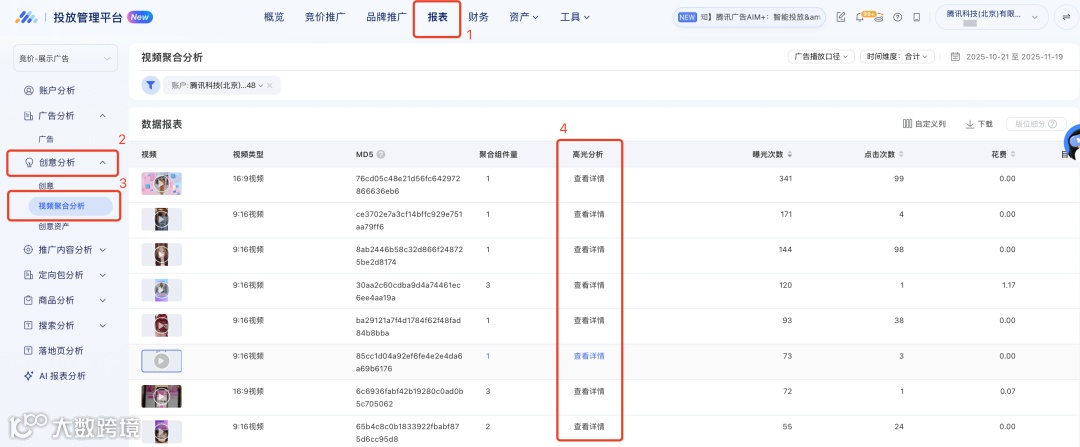Click 查看详情 for MD5 8ab2446b58c3
The height and width of the screenshot is (447, 1080).
click(x=589, y=249)
